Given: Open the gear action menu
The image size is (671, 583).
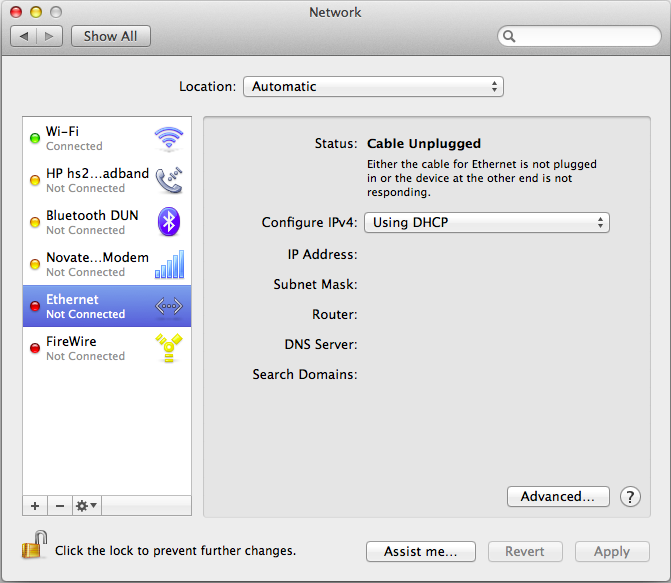Looking at the screenshot, I should (87, 506).
